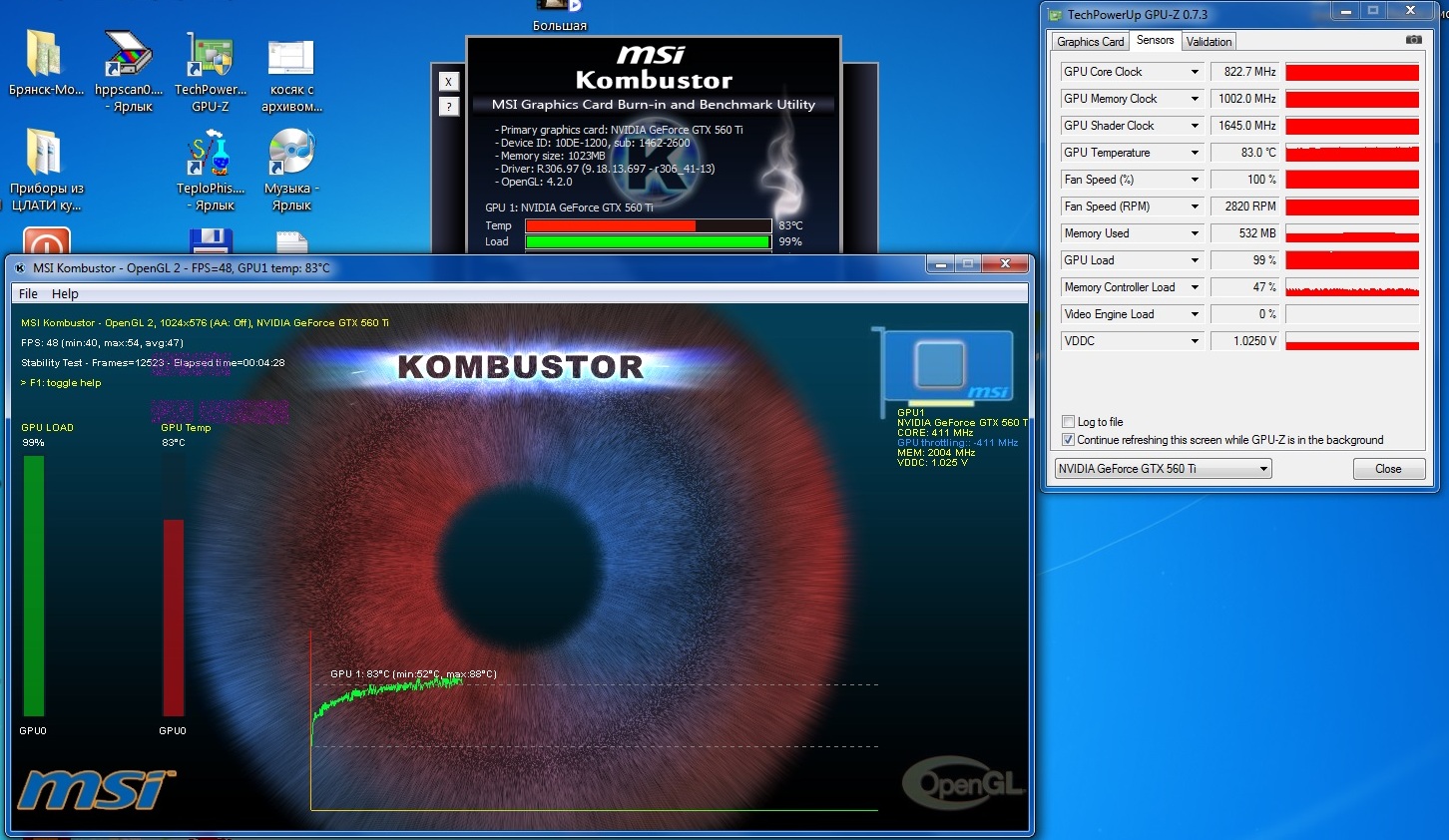Select the red power button desktop icon

pos(46,241)
